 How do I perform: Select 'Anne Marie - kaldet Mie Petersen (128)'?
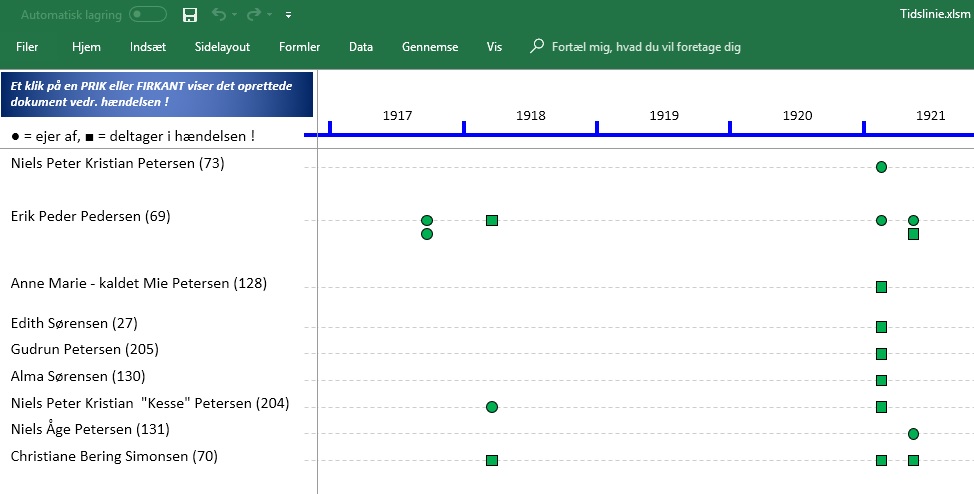(139, 283)
